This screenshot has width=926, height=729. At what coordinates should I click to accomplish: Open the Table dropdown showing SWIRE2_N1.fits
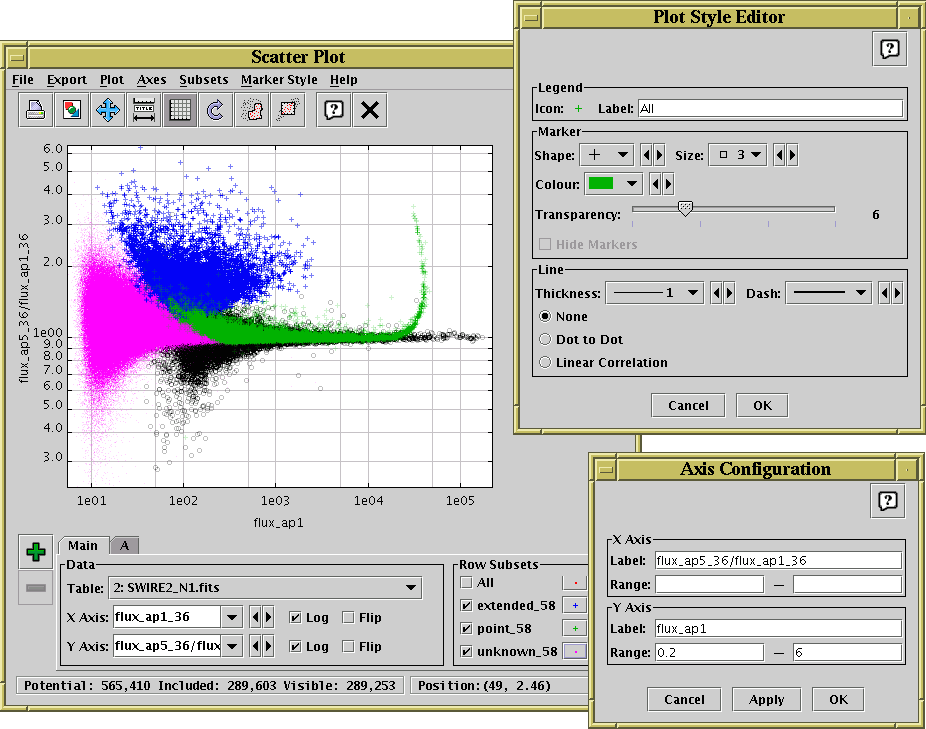pos(265,588)
